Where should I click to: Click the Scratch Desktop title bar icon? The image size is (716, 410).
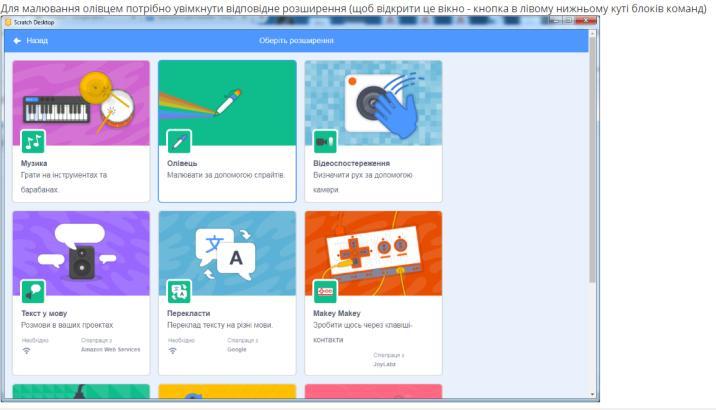8,22
